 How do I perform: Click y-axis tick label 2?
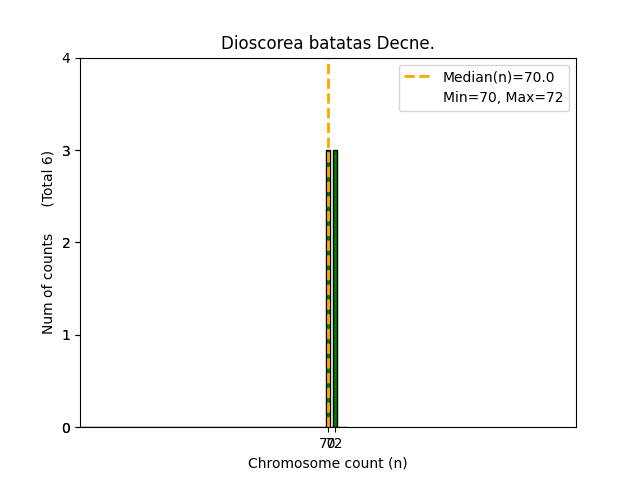point(66,243)
